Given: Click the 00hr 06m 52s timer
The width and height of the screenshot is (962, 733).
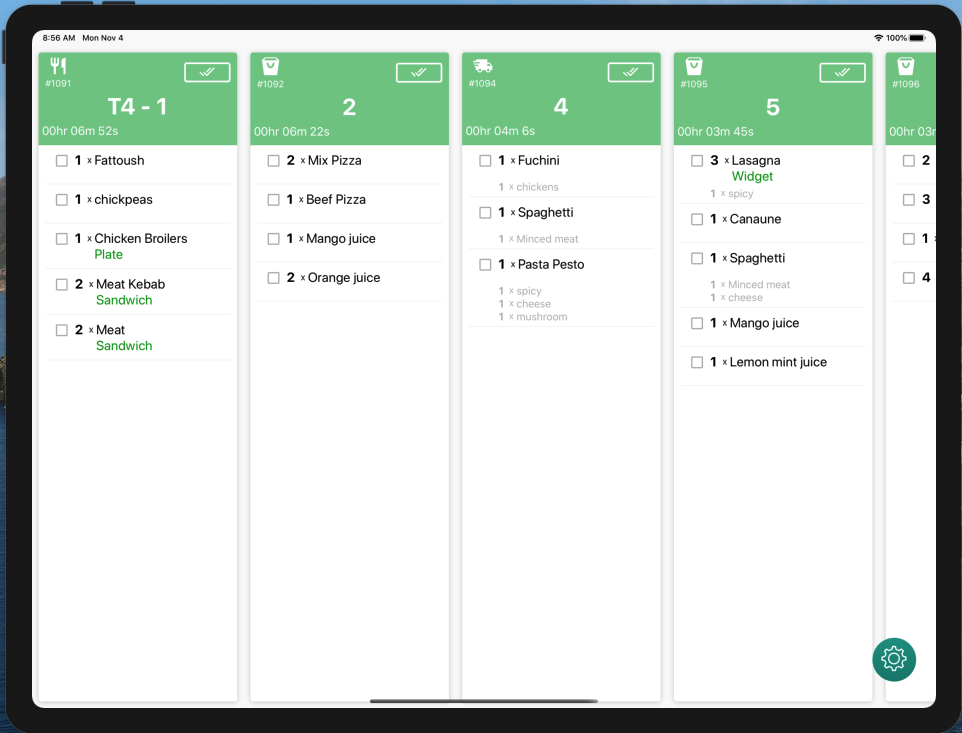Looking at the screenshot, I should (80, 131).
